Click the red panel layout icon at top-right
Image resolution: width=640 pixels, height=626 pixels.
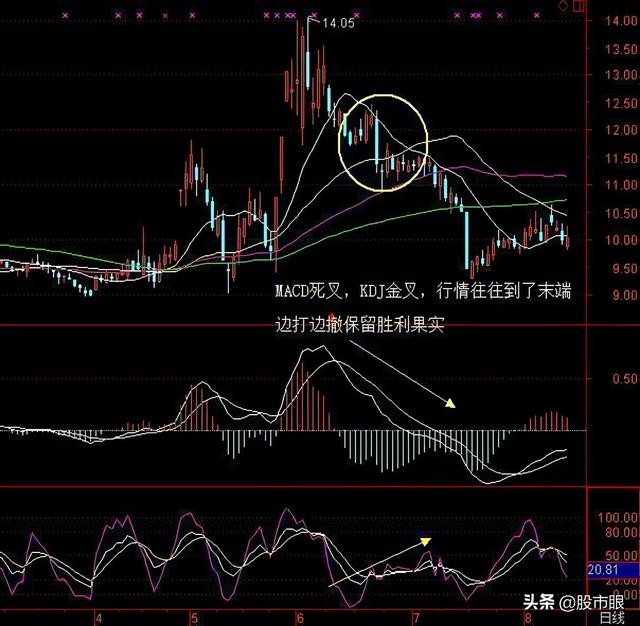coord(578,6)
